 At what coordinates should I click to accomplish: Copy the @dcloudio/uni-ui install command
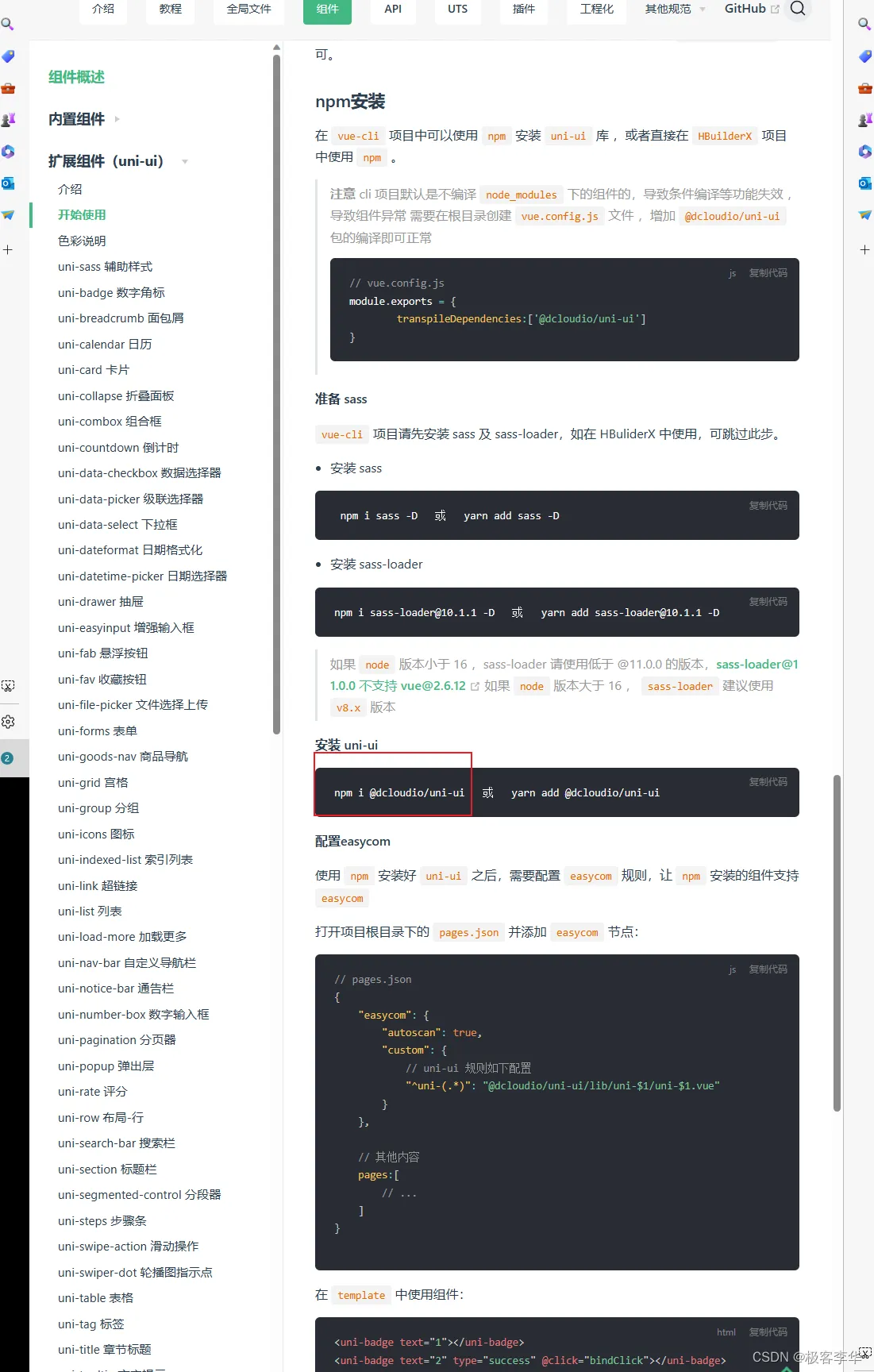(x=768, y=782)
